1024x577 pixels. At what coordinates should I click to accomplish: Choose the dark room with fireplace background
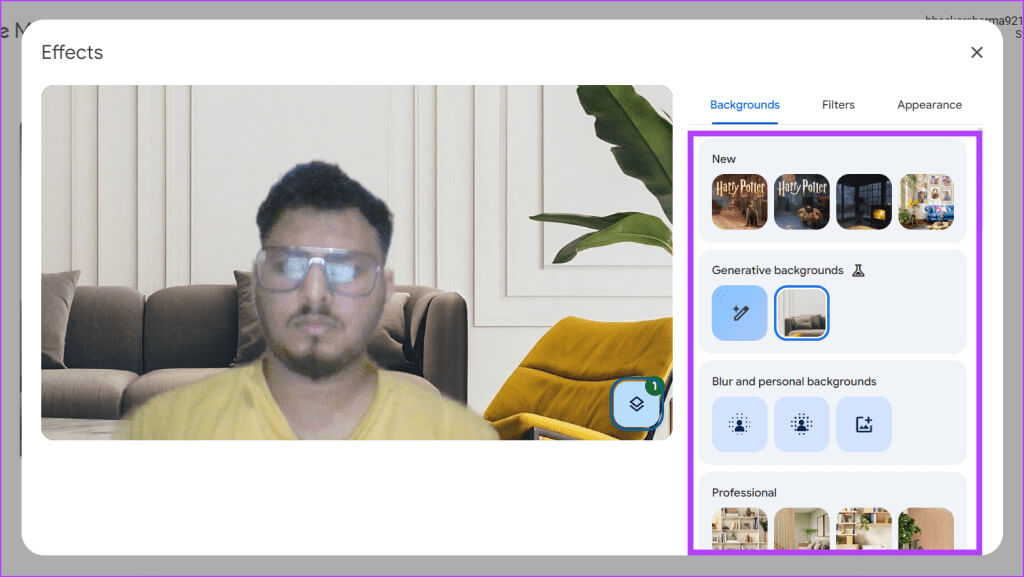(x=863, y=202)
